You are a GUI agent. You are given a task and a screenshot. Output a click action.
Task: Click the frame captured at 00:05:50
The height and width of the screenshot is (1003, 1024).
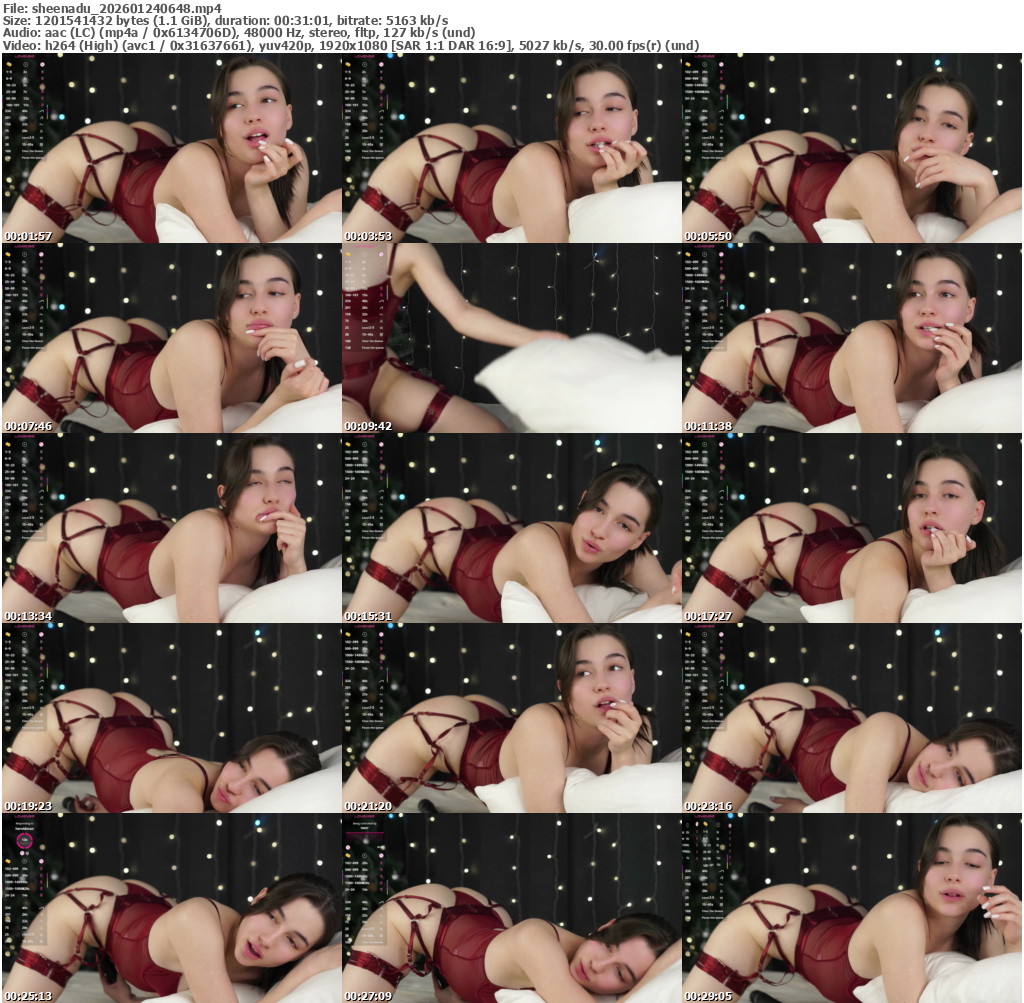[x=851, y=148]
